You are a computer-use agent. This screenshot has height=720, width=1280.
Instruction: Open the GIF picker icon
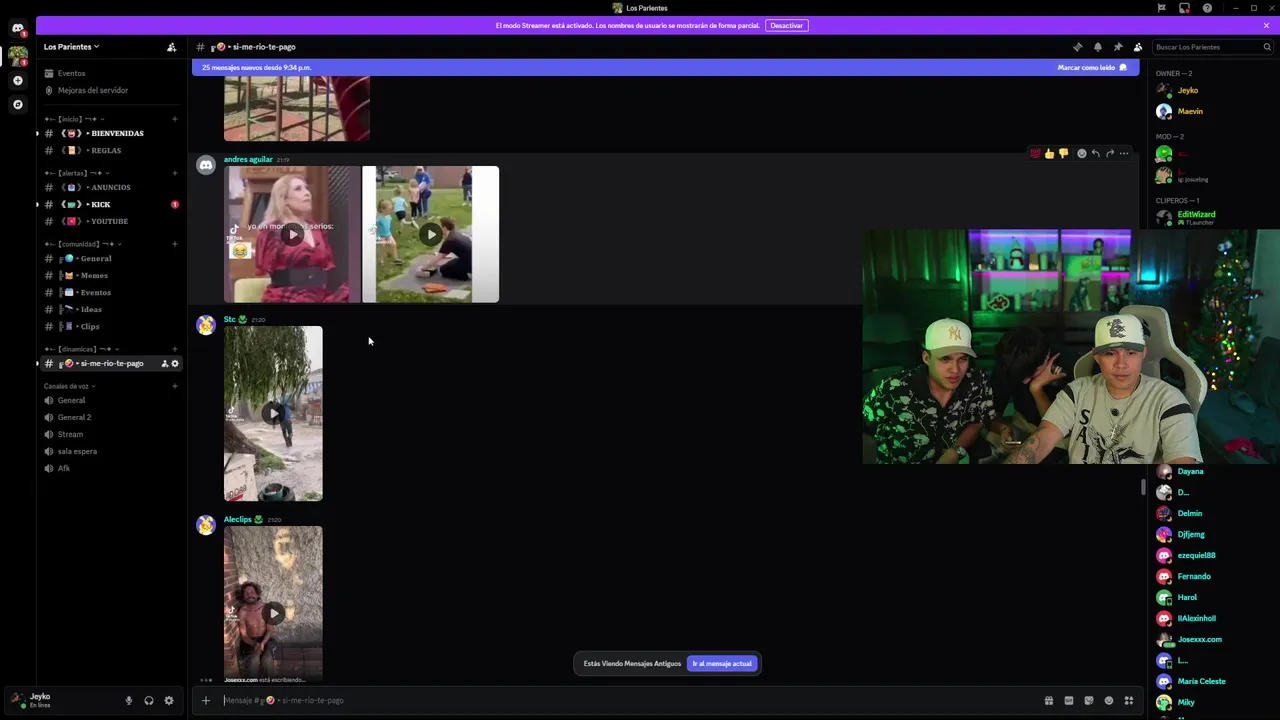click(x=1068, y=700)
